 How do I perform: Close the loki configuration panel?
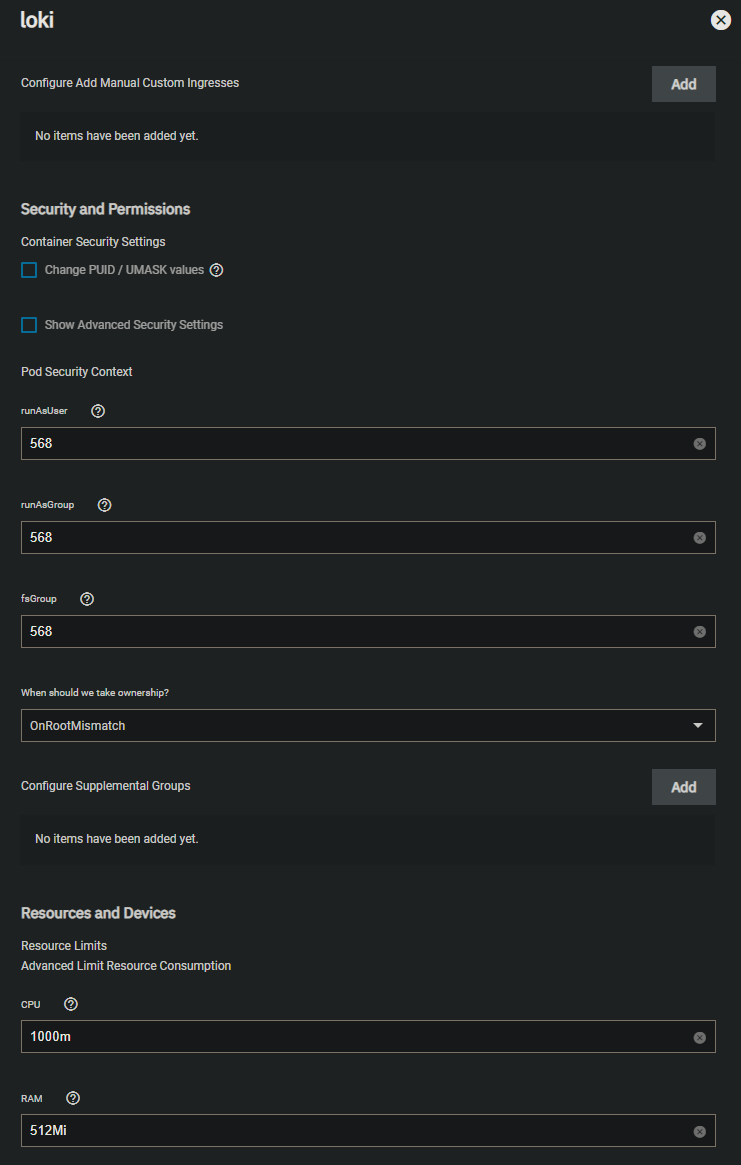click(x=720, y=20)
